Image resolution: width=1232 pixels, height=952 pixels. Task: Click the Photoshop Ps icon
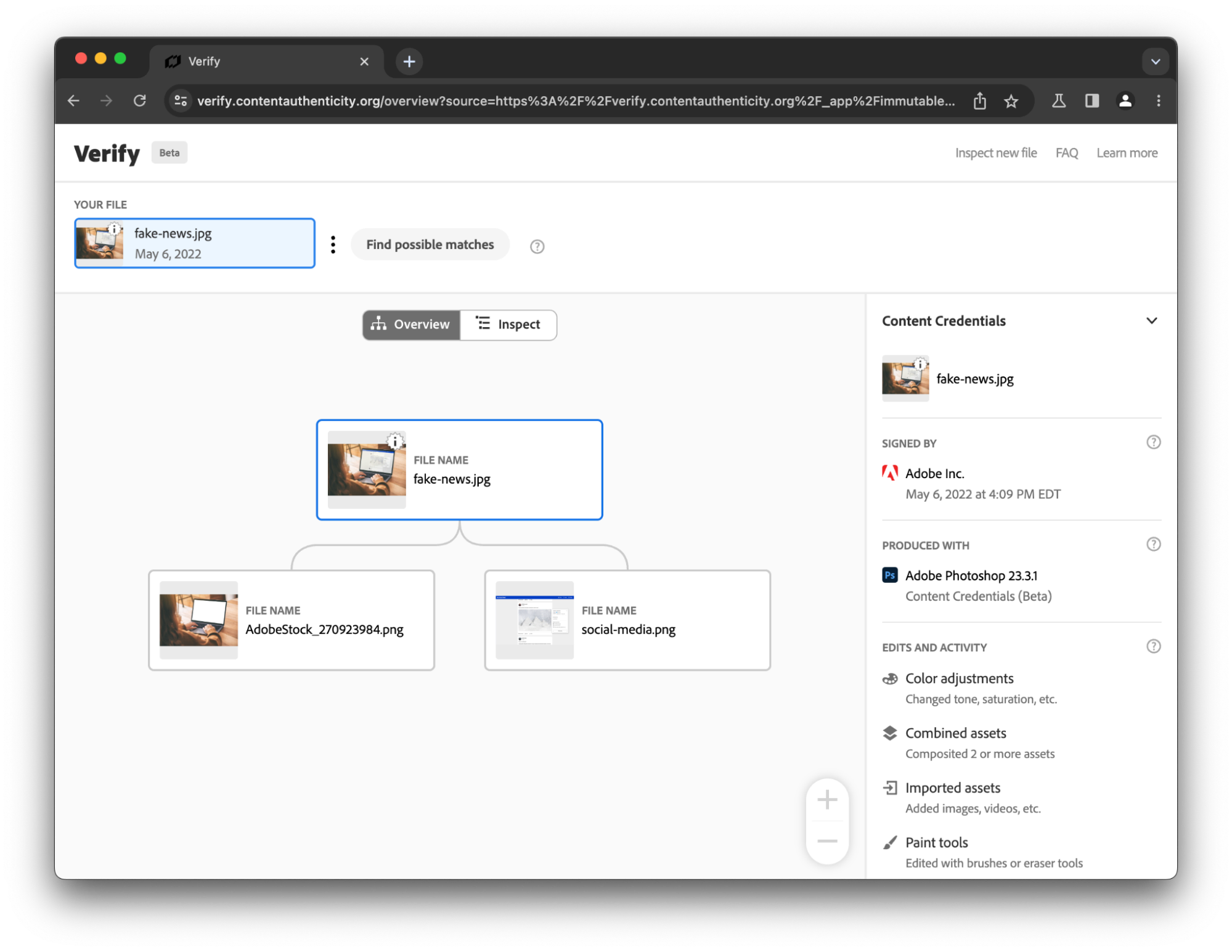pos(889,576)
